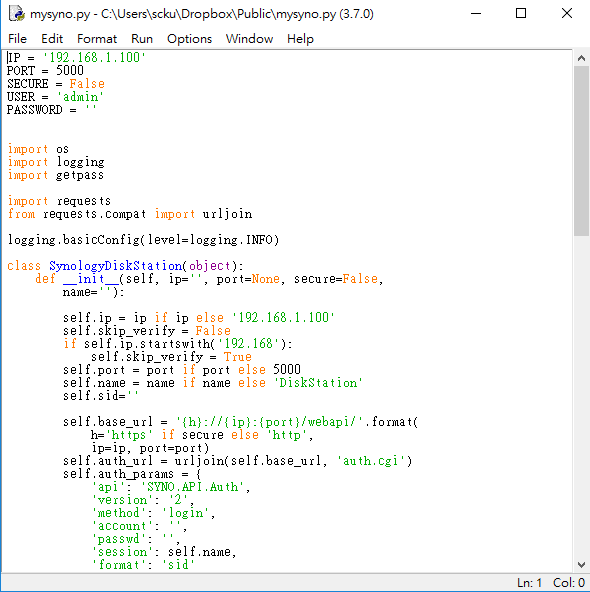Click 'urljoin' in the from-import line

[x=227, y=214]
